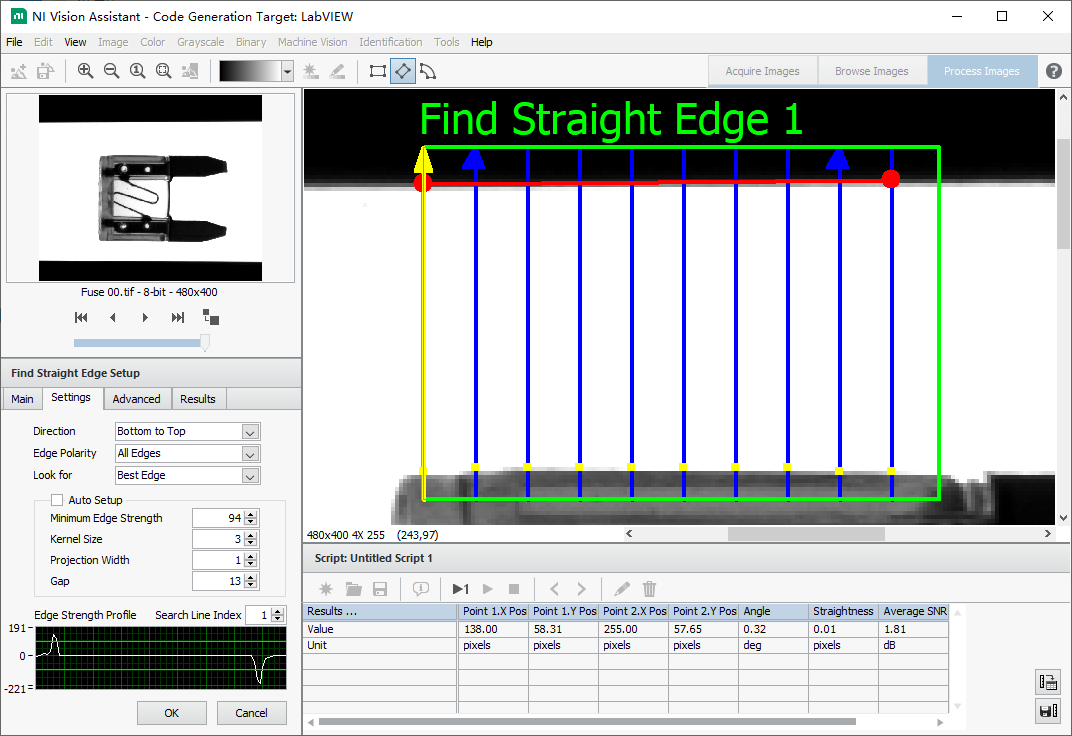
Task: Click the Edge Strength Profile graph
Action: coord(161,659)
